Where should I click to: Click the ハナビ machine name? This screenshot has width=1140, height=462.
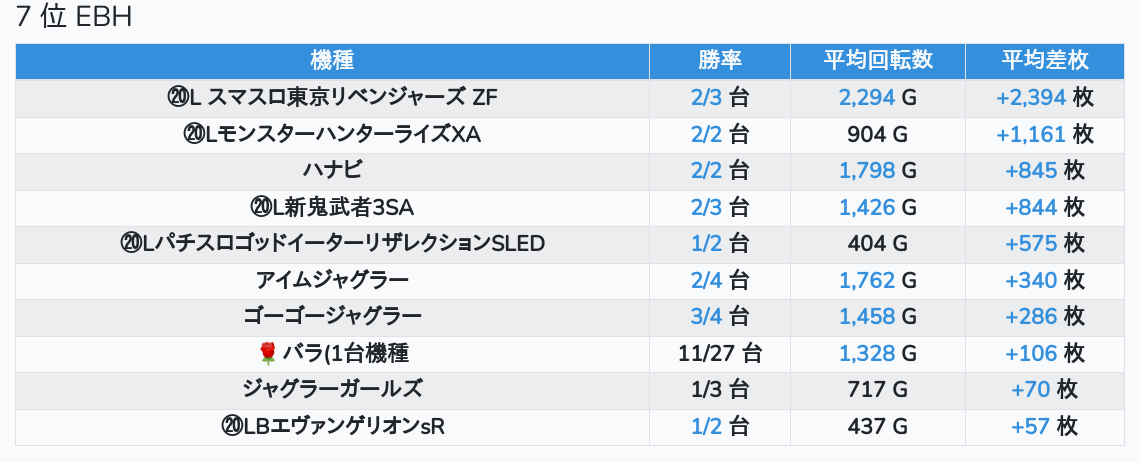click(x=332, y=170)
